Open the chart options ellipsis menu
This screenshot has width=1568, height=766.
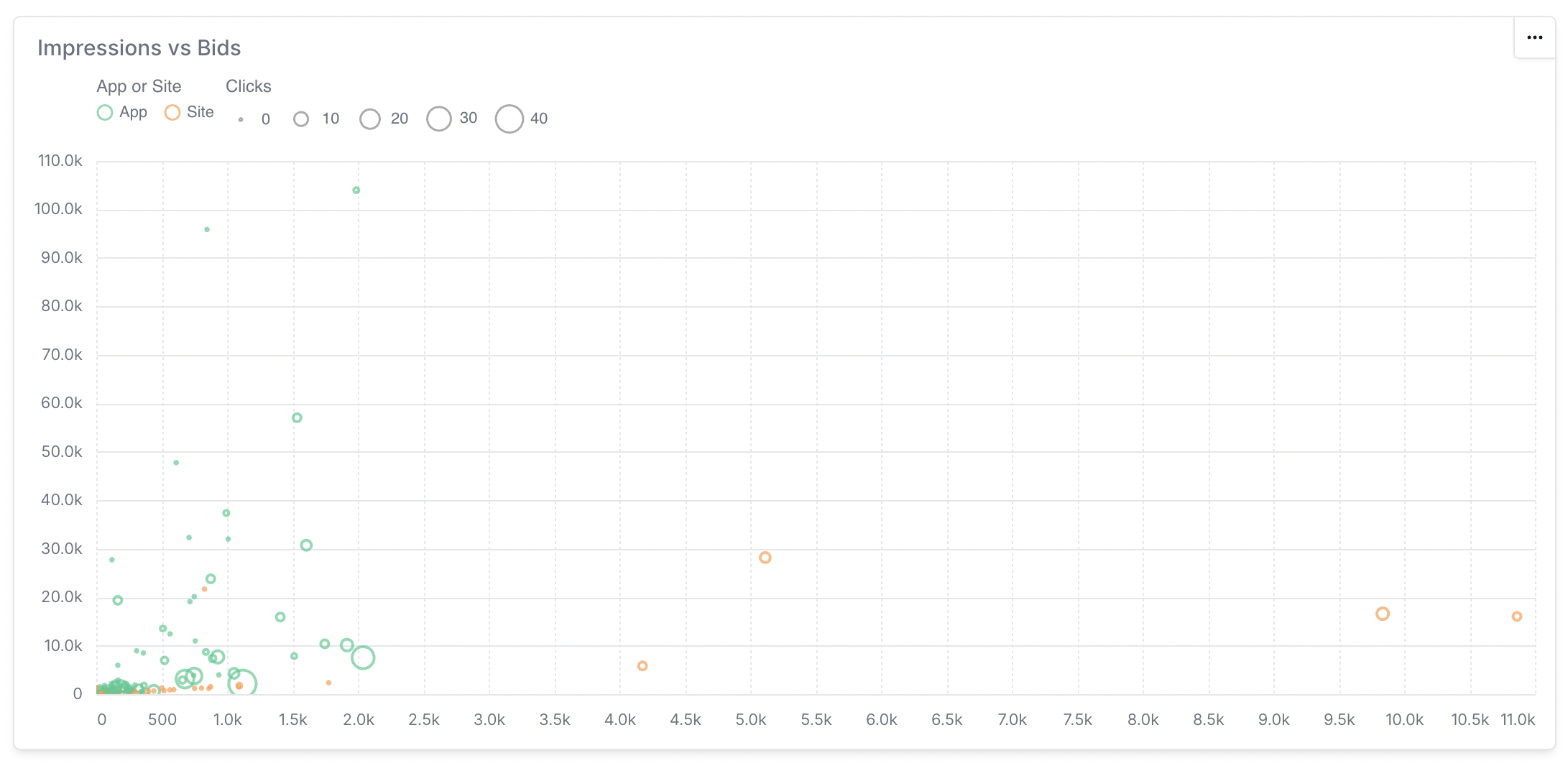tap(1535, 37)
